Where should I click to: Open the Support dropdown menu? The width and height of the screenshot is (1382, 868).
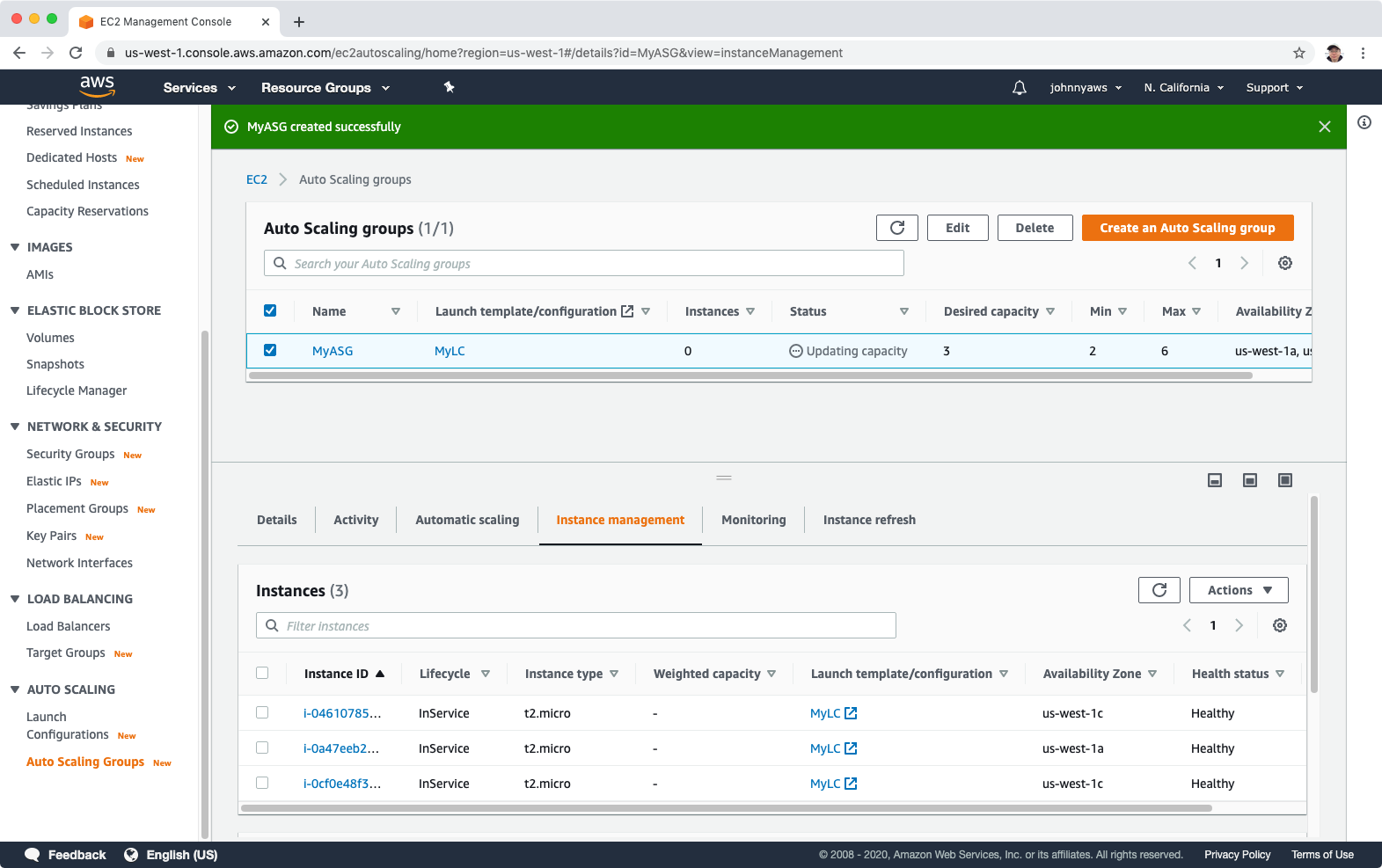[x=1275, y=88]
